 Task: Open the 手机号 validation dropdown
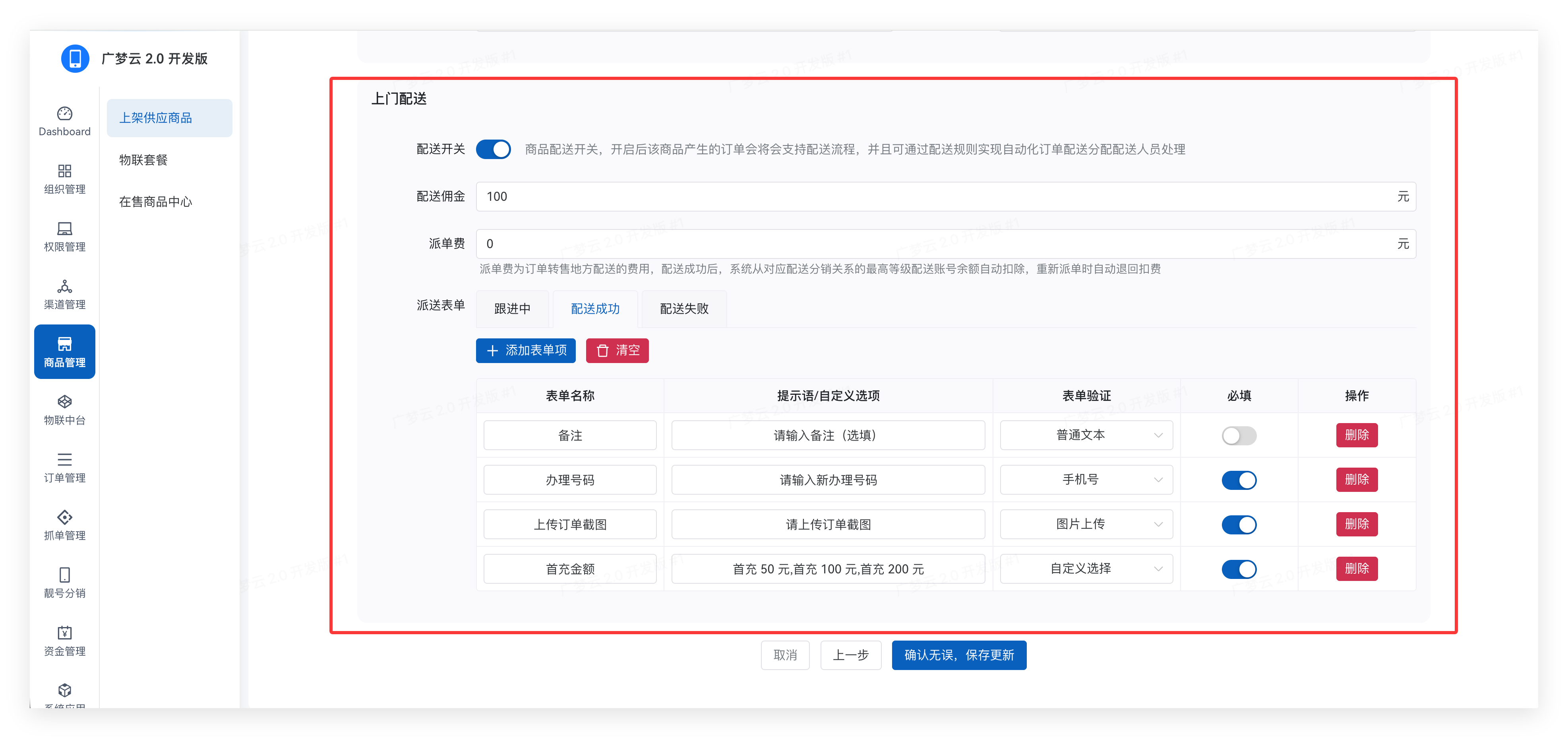tap(1086, 480)
